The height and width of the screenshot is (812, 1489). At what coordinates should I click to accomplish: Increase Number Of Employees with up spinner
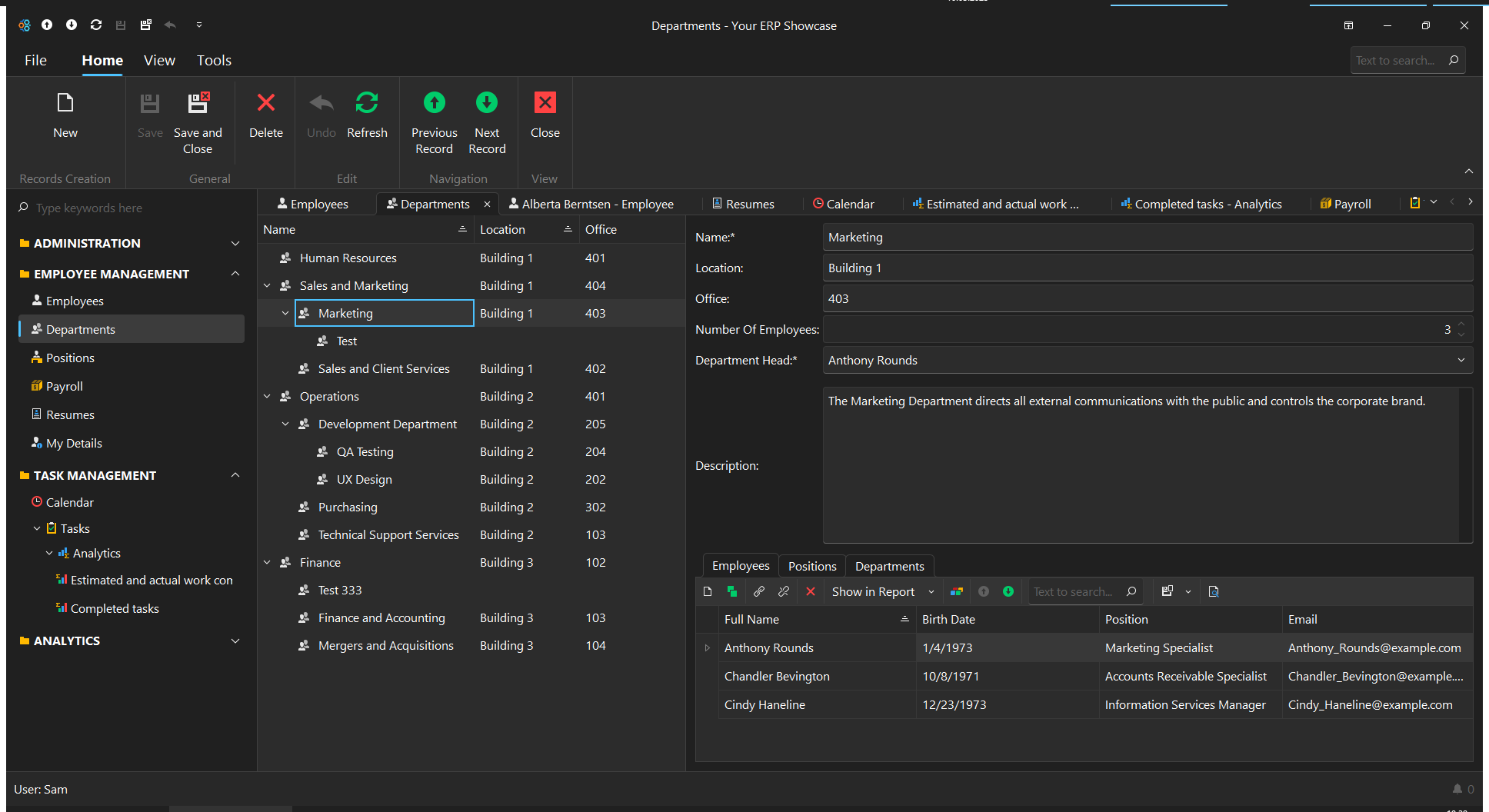(x=1461, y=324)
